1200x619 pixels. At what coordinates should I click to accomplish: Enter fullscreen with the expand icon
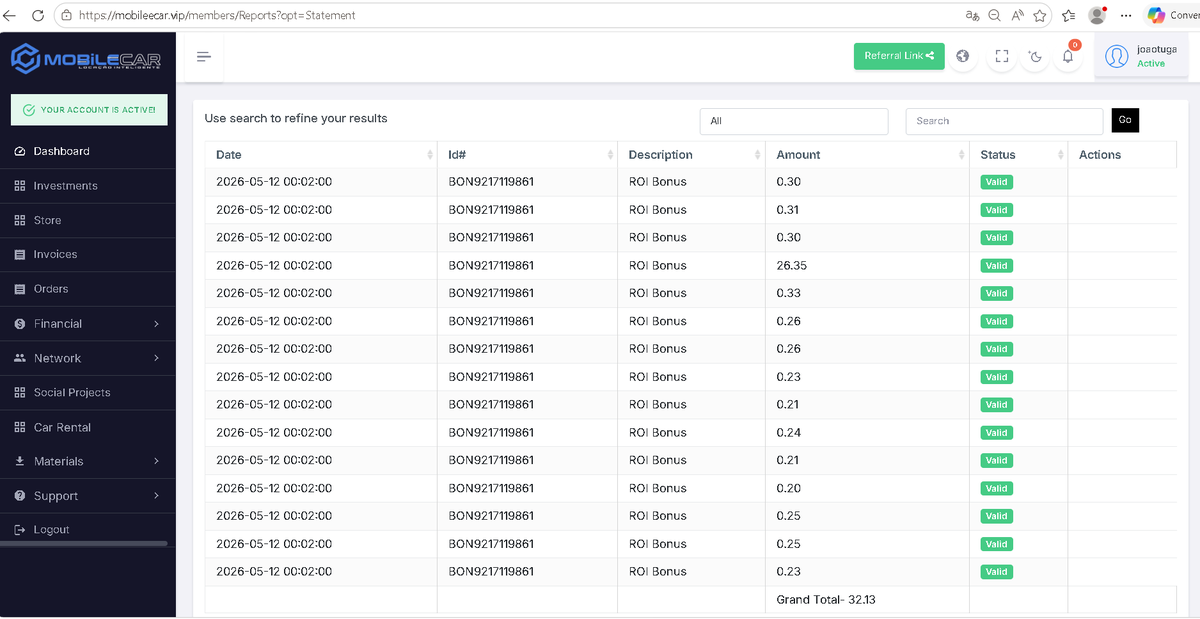(x=1001, y=56)
